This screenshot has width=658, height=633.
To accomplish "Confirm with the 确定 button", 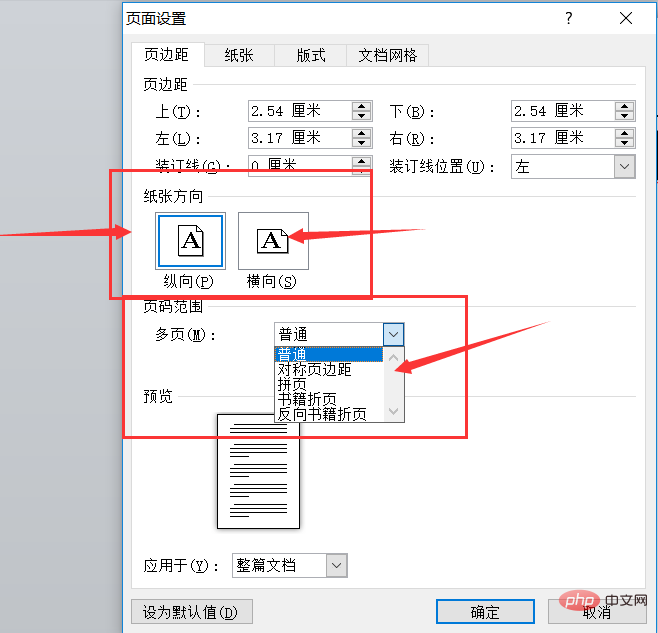I will 485,612.
